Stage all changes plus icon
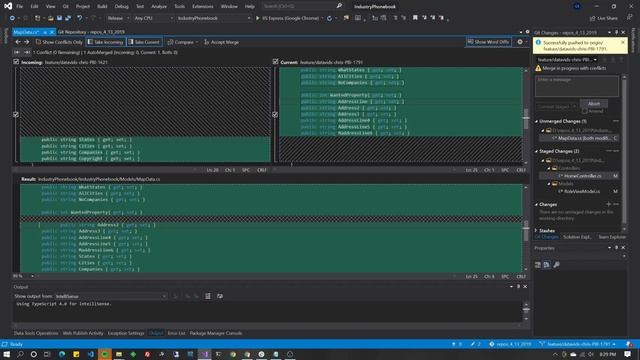This screenshot has width=640, height=360. click(x=609, y=204)
